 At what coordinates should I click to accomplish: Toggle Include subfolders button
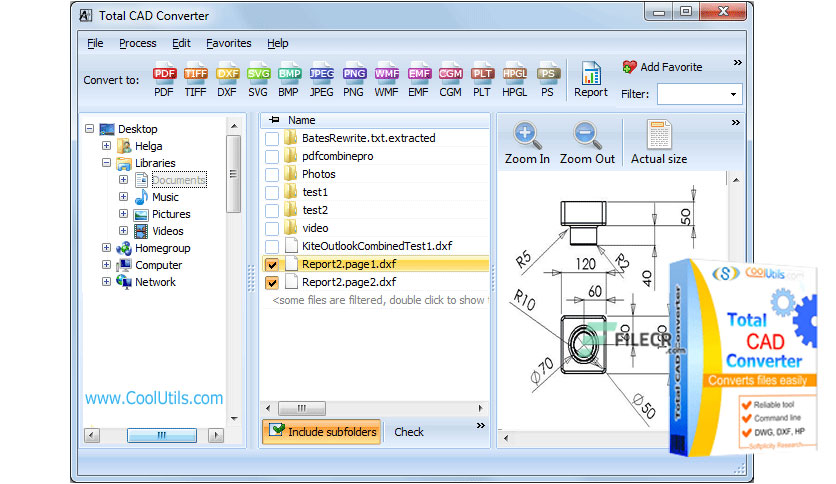click(321, 432)
